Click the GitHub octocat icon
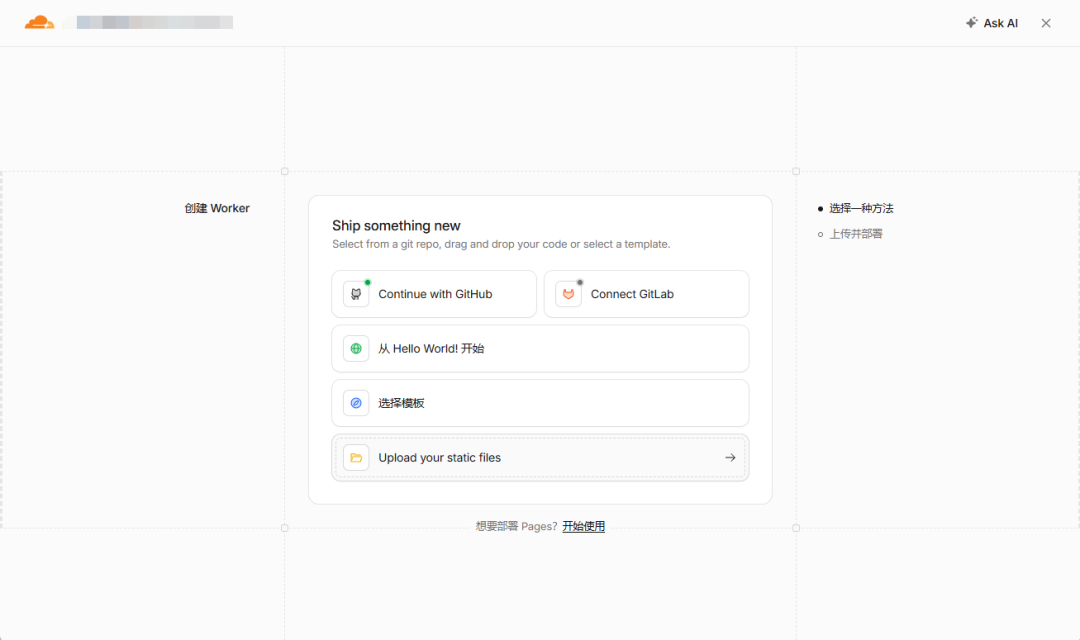The height and width of the screenshot is (640, 1080). tap(356, 294)
